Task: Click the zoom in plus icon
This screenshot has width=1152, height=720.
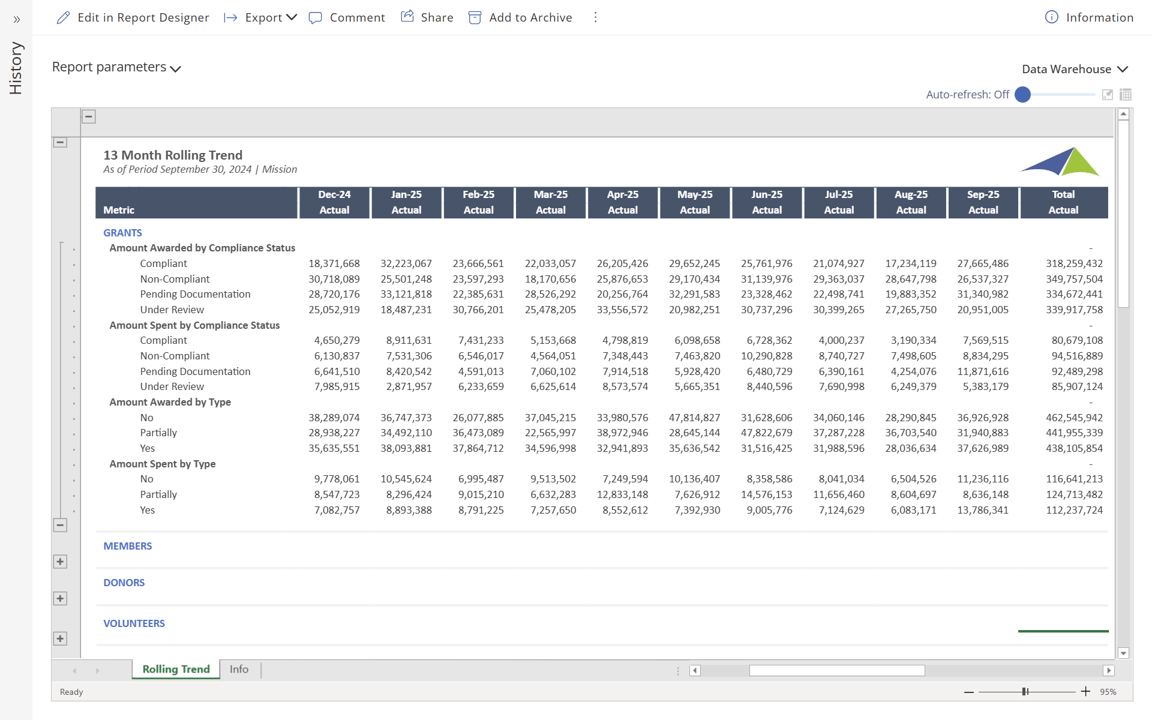Action: point(1085,691)
